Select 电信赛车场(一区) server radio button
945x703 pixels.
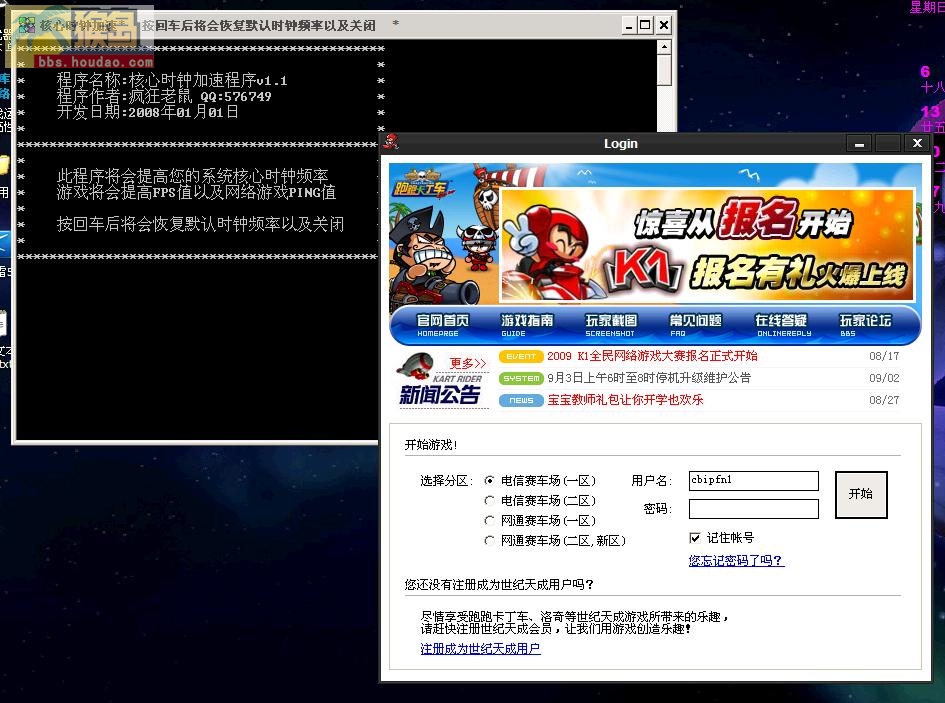point(489,481)
